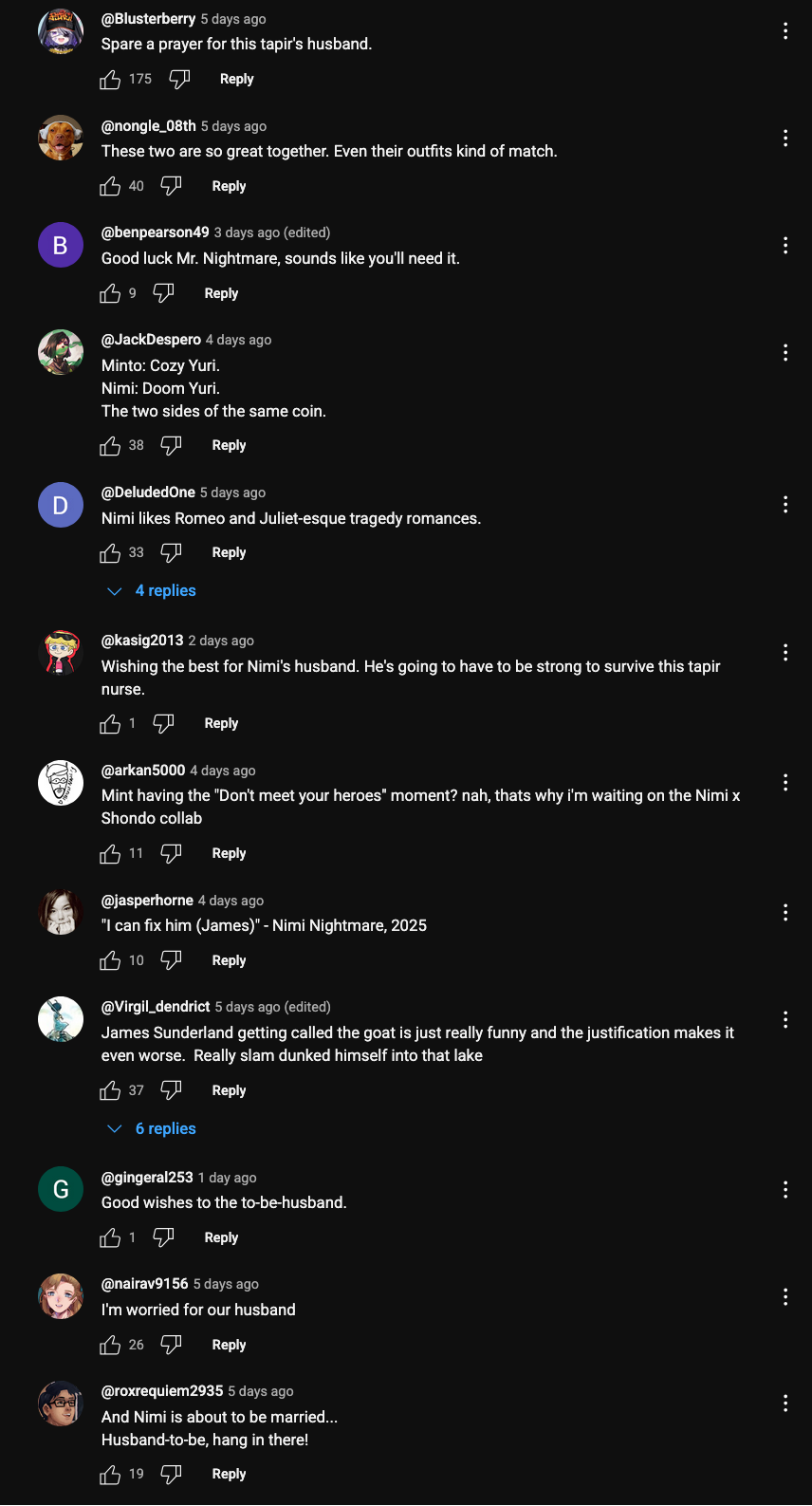Like the comment by @Blusterberry
This screenshot has width=812, height=1506.
tap(110, 80)
